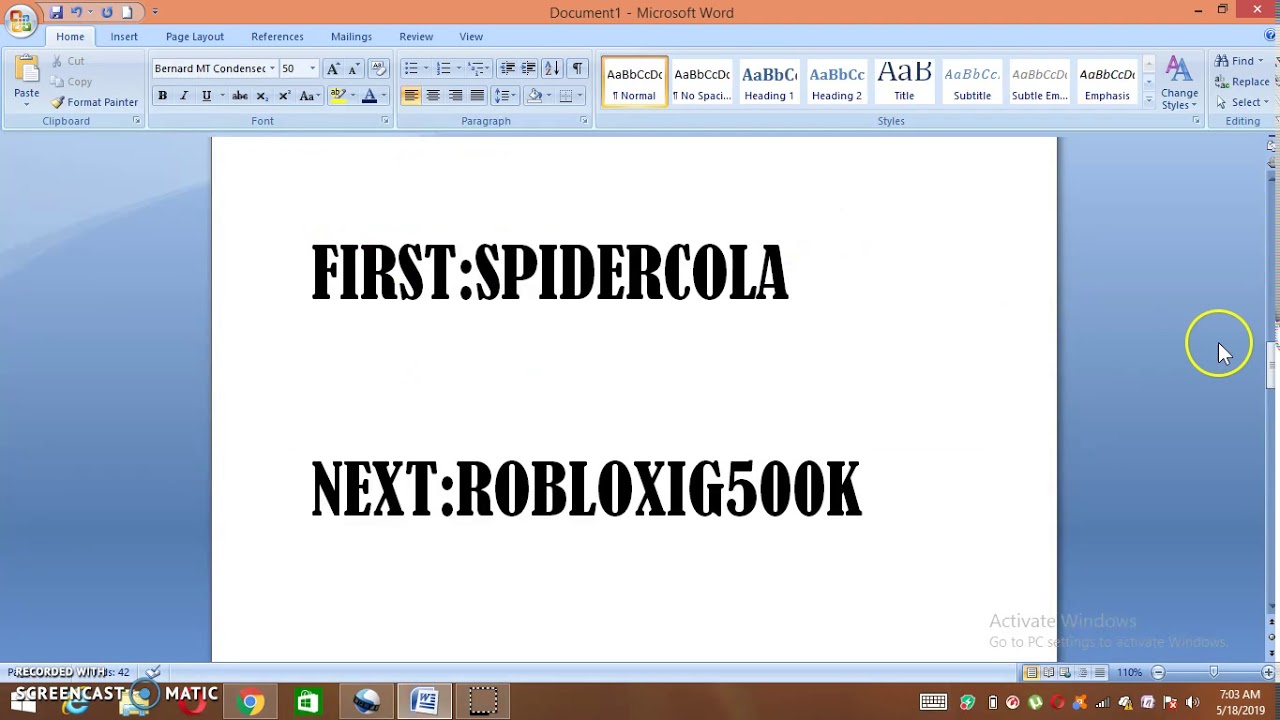Toggle Align Text Left
1280x720 pixels.
[411, 96]
